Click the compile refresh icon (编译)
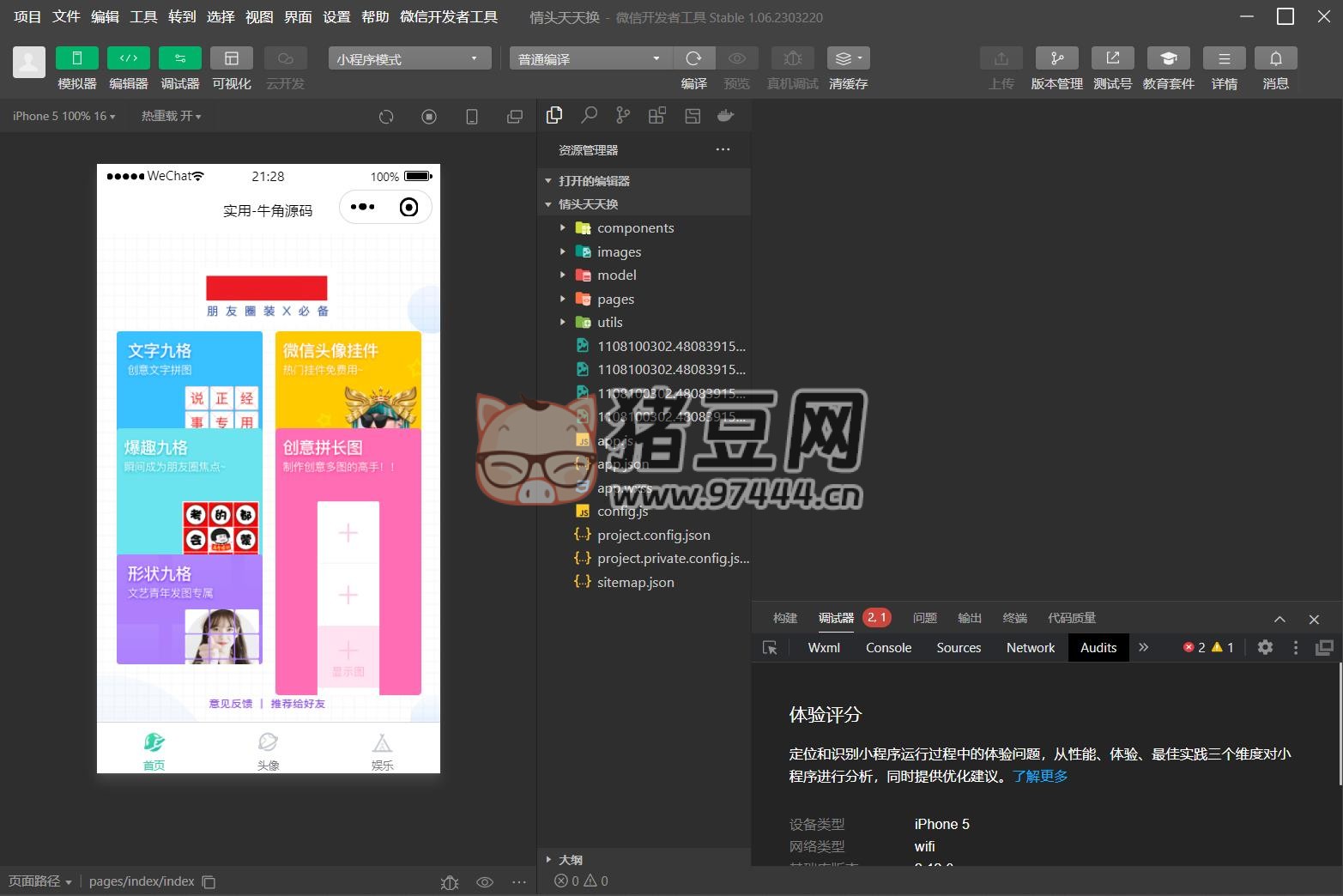Image resolution: width=1343 pixels, height=896 pixels. pos(694,58)
